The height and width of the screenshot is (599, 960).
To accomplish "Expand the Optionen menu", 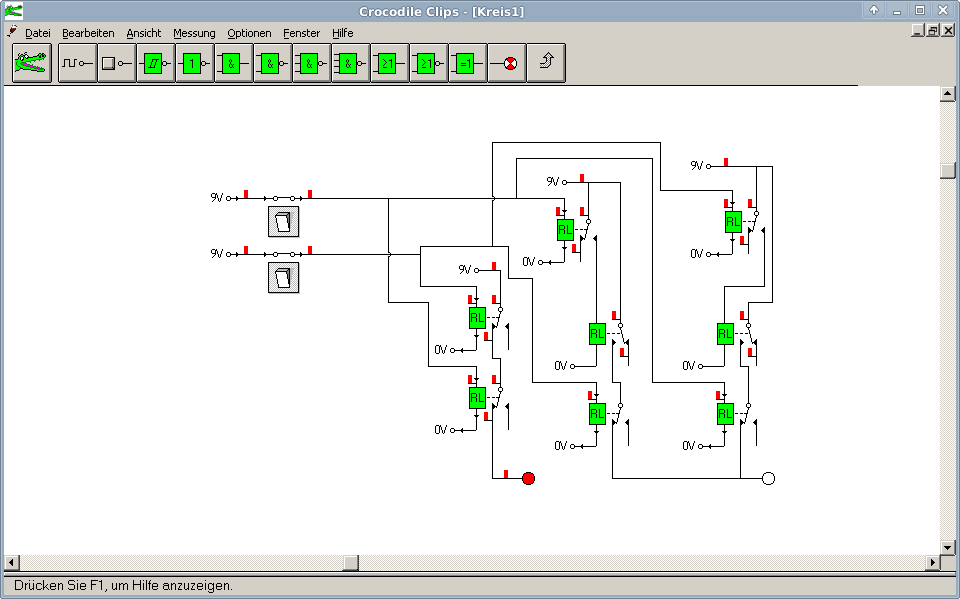I will click(x=249, y=33).
